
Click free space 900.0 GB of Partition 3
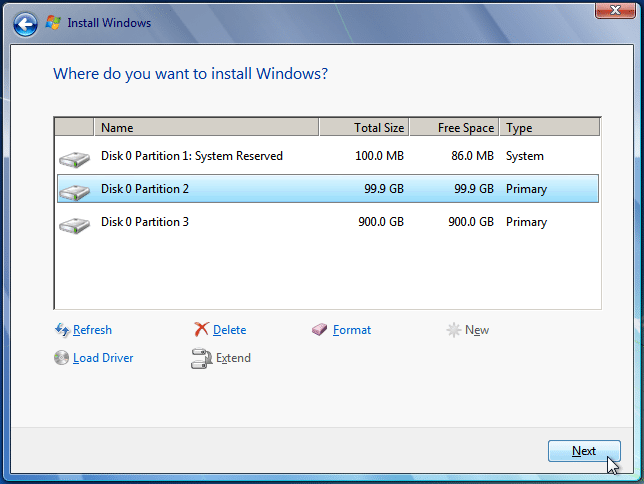point(471,222)
